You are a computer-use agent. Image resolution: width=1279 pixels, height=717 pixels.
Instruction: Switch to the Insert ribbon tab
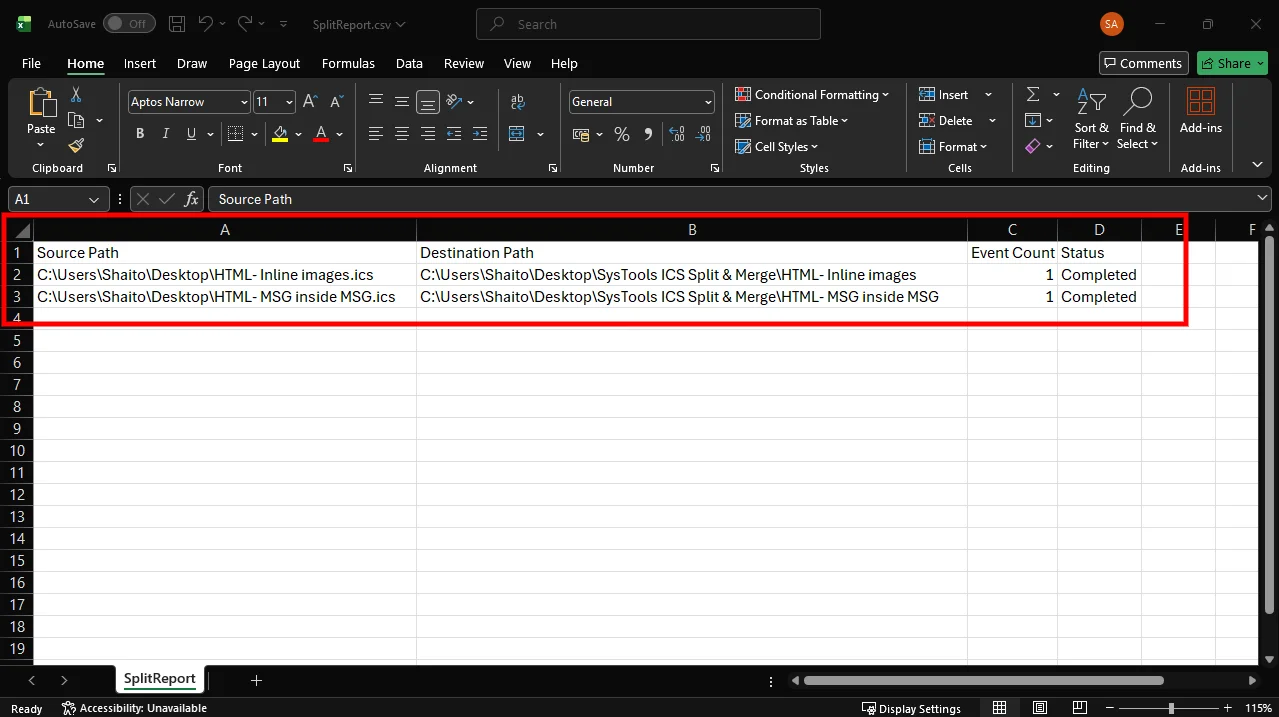coord(140,63)
